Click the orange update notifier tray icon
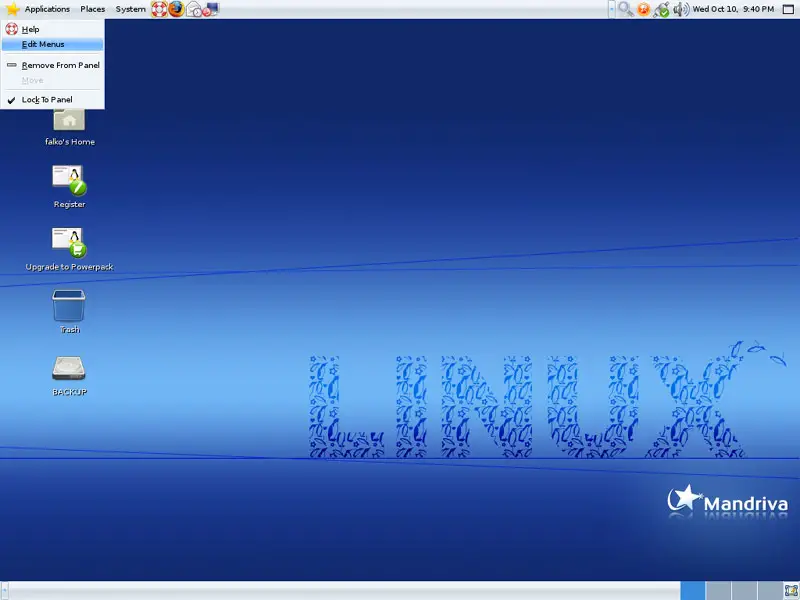 tap(644, 9)
